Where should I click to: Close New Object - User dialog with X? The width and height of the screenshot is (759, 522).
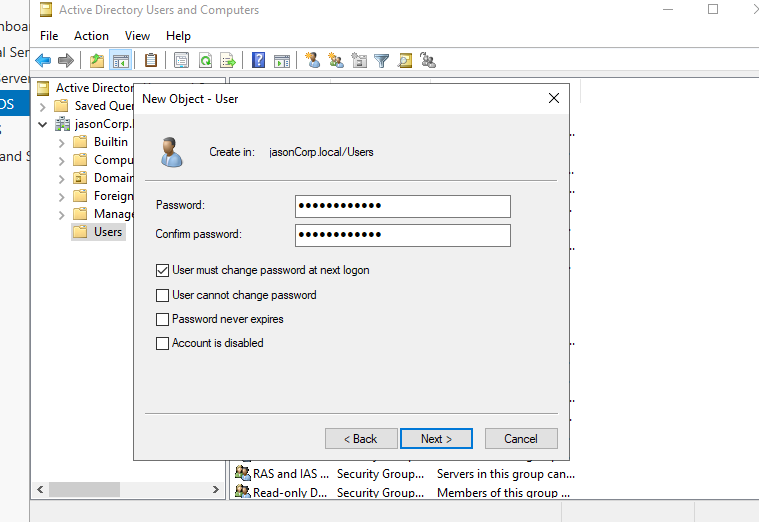pyautogui.click(x=554, y=98)
